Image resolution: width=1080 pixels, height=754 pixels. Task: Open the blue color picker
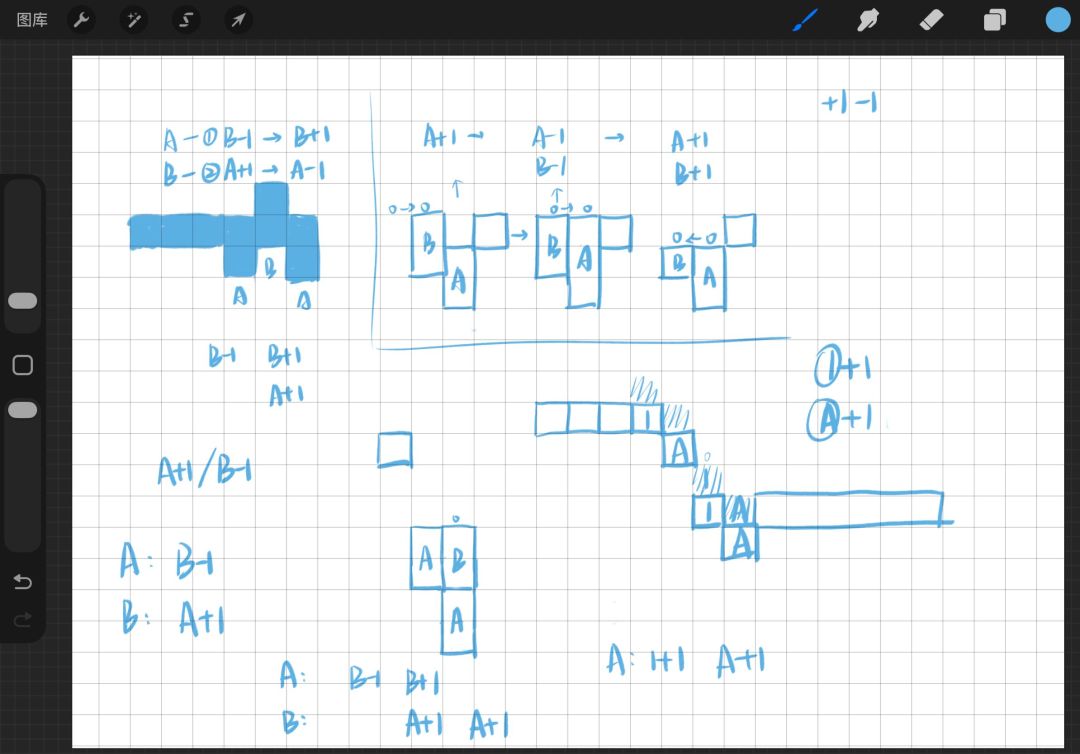pos(1058,20)
